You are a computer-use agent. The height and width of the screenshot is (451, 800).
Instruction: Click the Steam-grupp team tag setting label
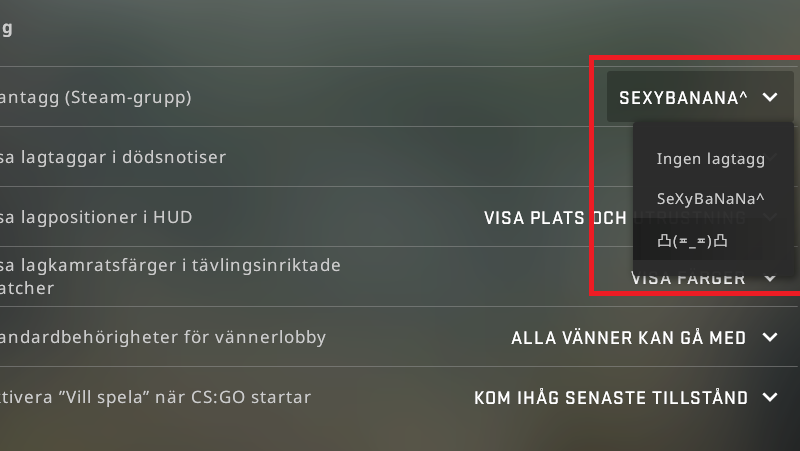pos(95,97)
